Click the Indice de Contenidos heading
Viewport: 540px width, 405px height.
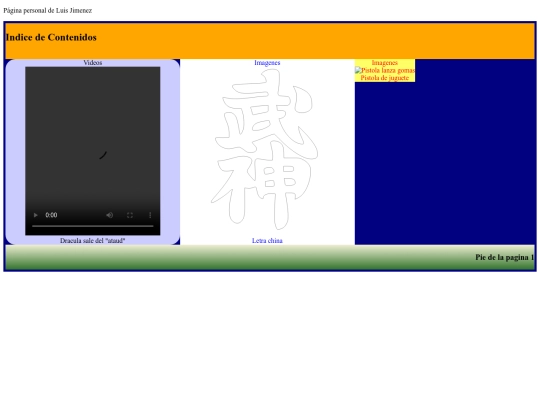pos(51,37)
